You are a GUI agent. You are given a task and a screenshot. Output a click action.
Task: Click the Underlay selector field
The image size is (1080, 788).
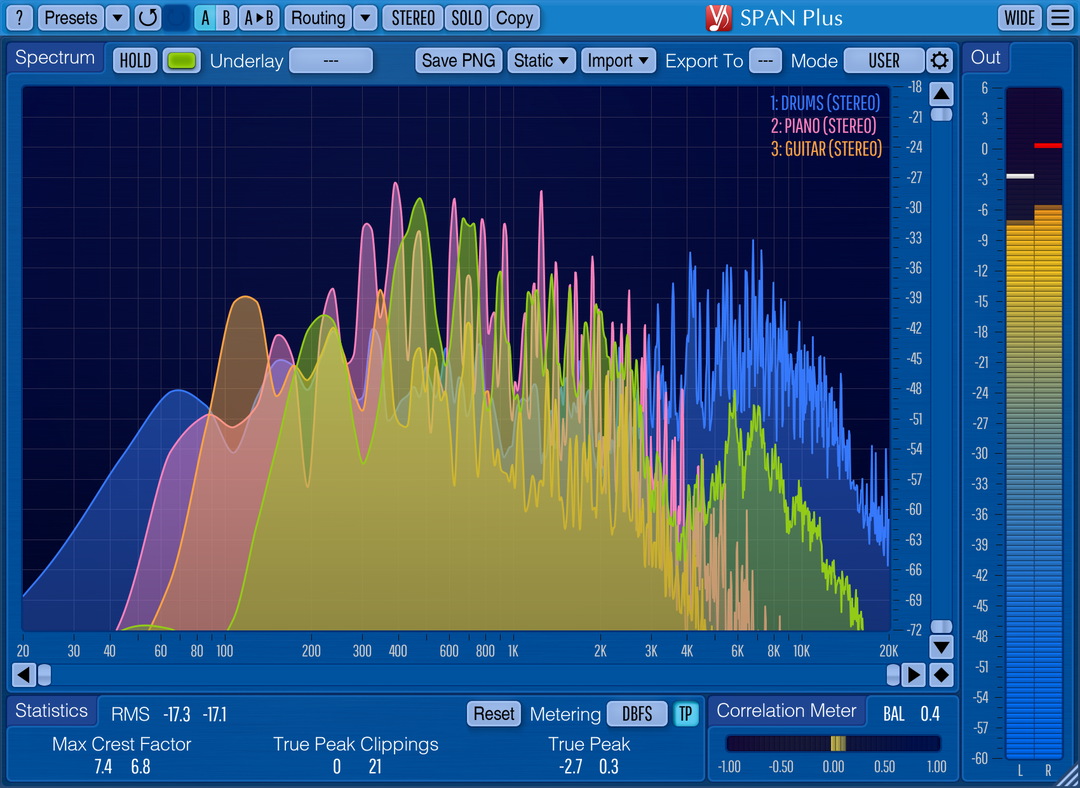point(330,60)
